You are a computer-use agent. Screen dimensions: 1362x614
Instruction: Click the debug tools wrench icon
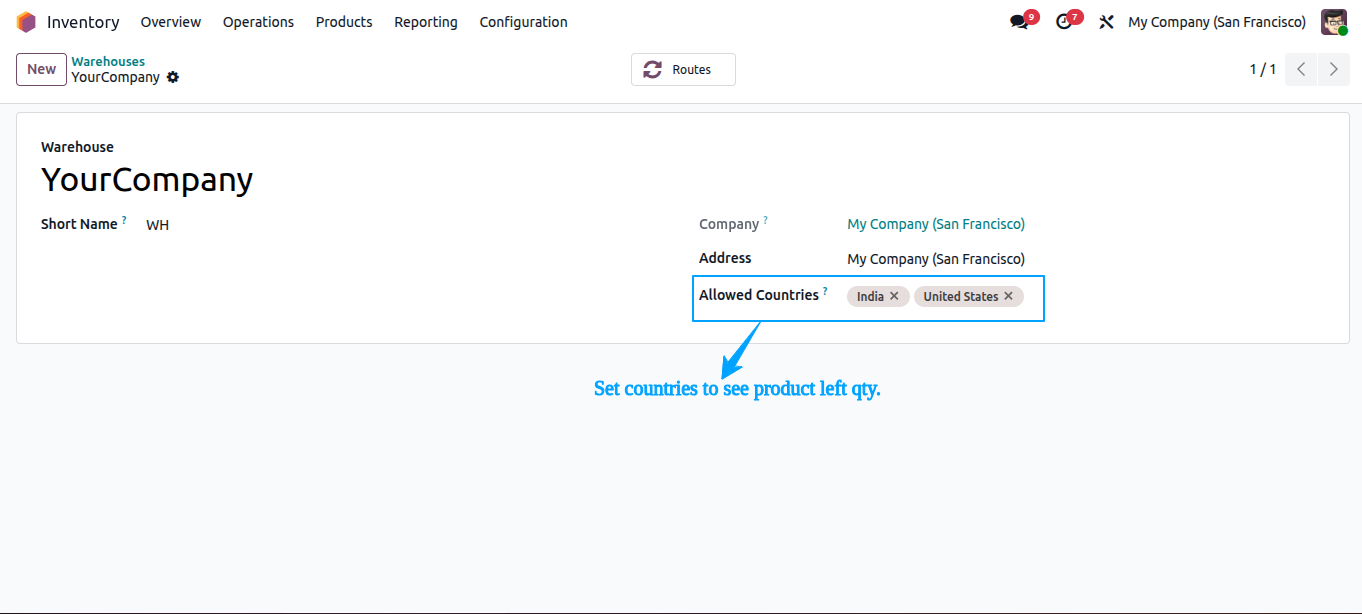[1106, 22]
